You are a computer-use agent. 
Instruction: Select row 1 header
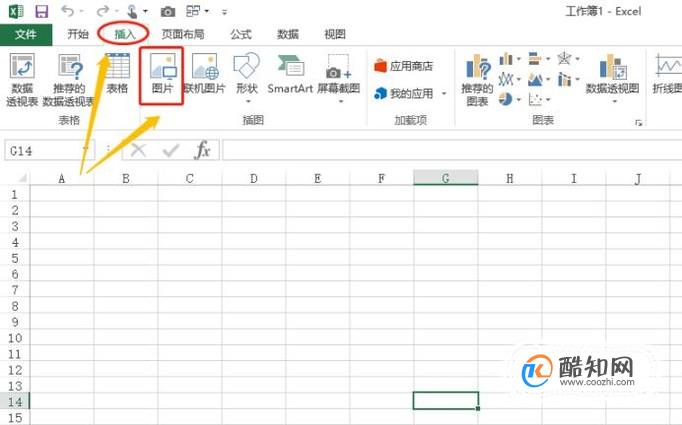(15, 194)
